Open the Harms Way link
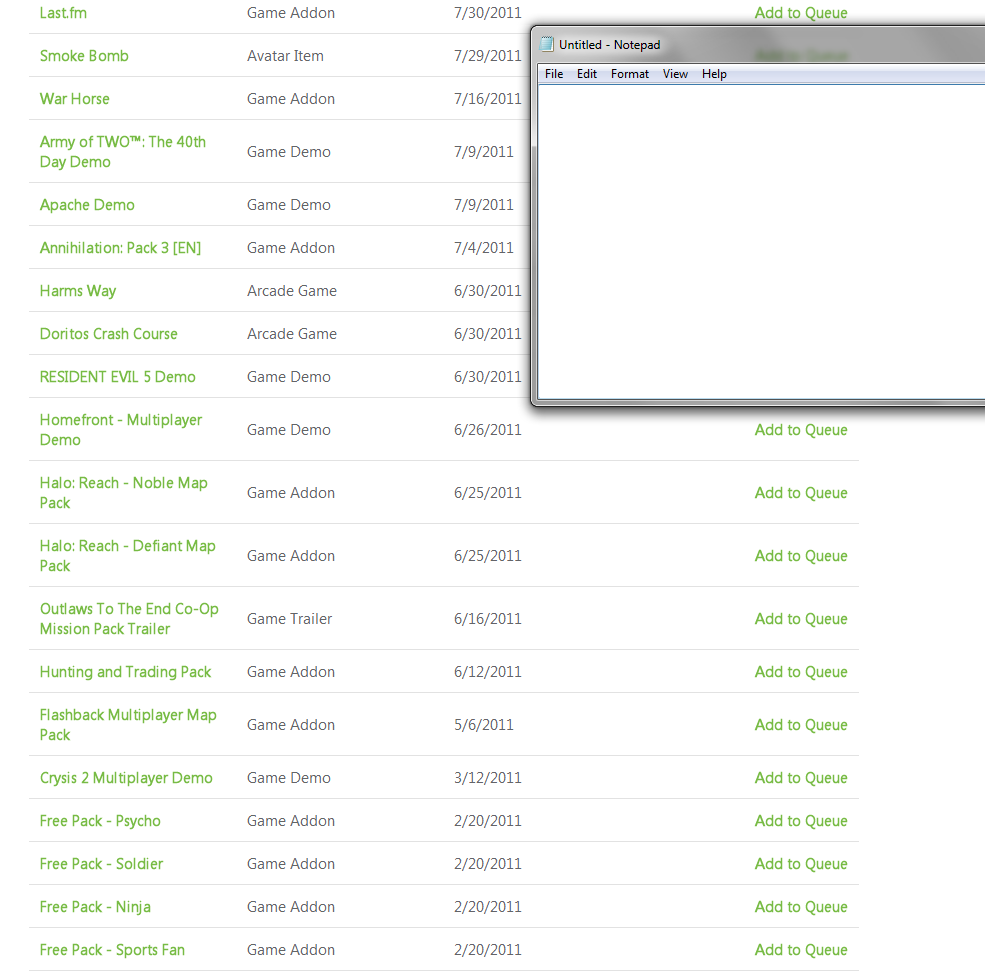Viewport: 985px width, 971px height. tap(78, 291)
